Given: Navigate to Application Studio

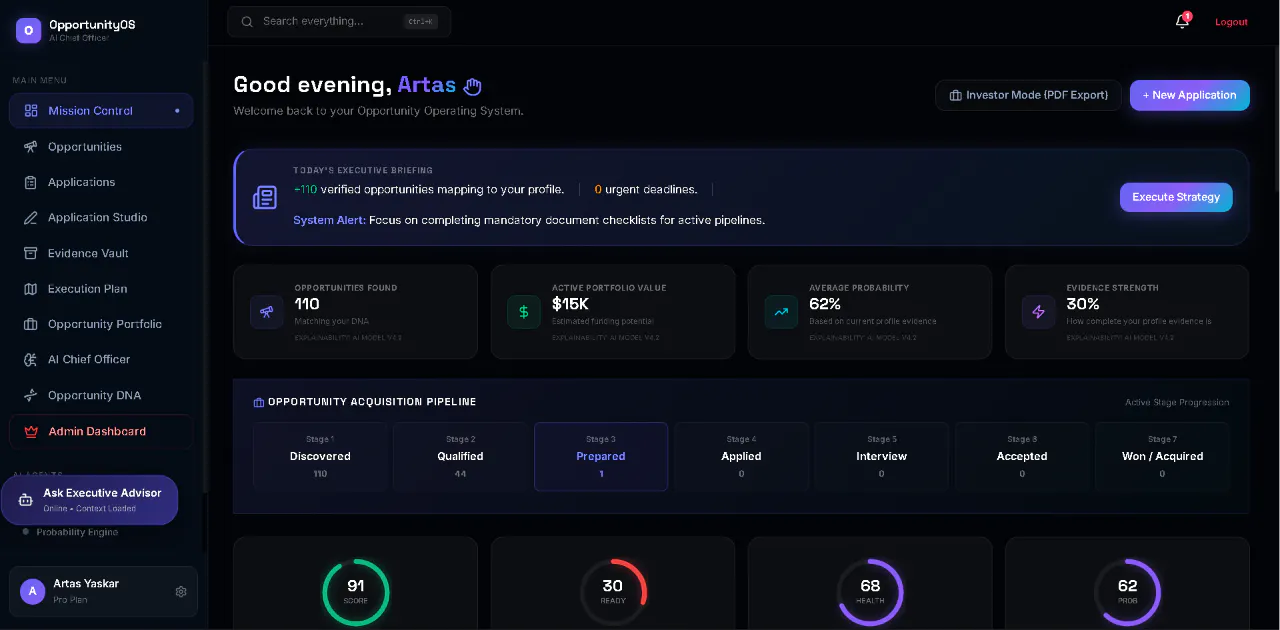Looking at the screenshot, I should [x=101, y=218].
